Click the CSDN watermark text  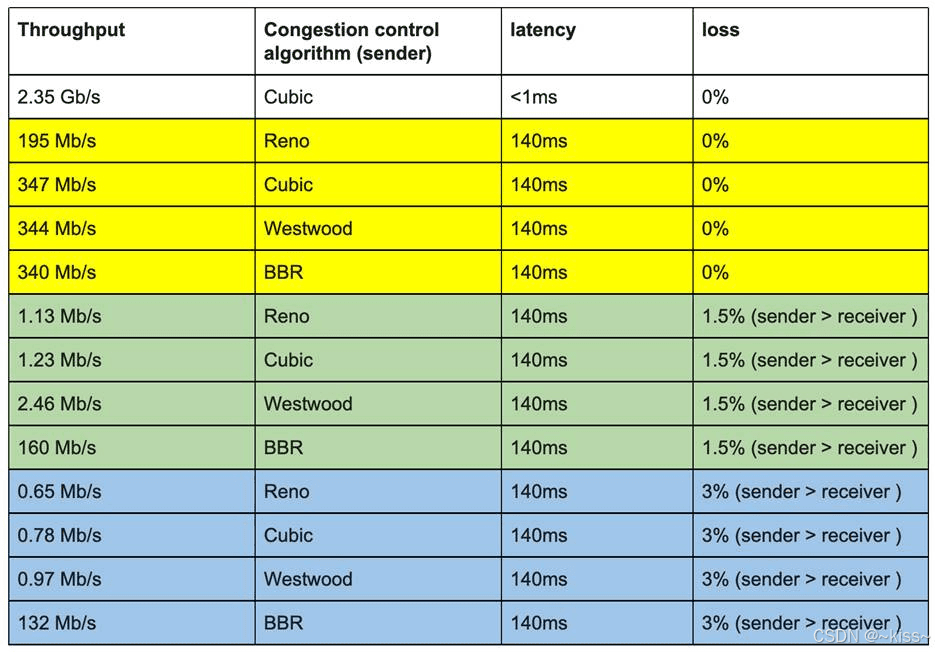(871, 636)
